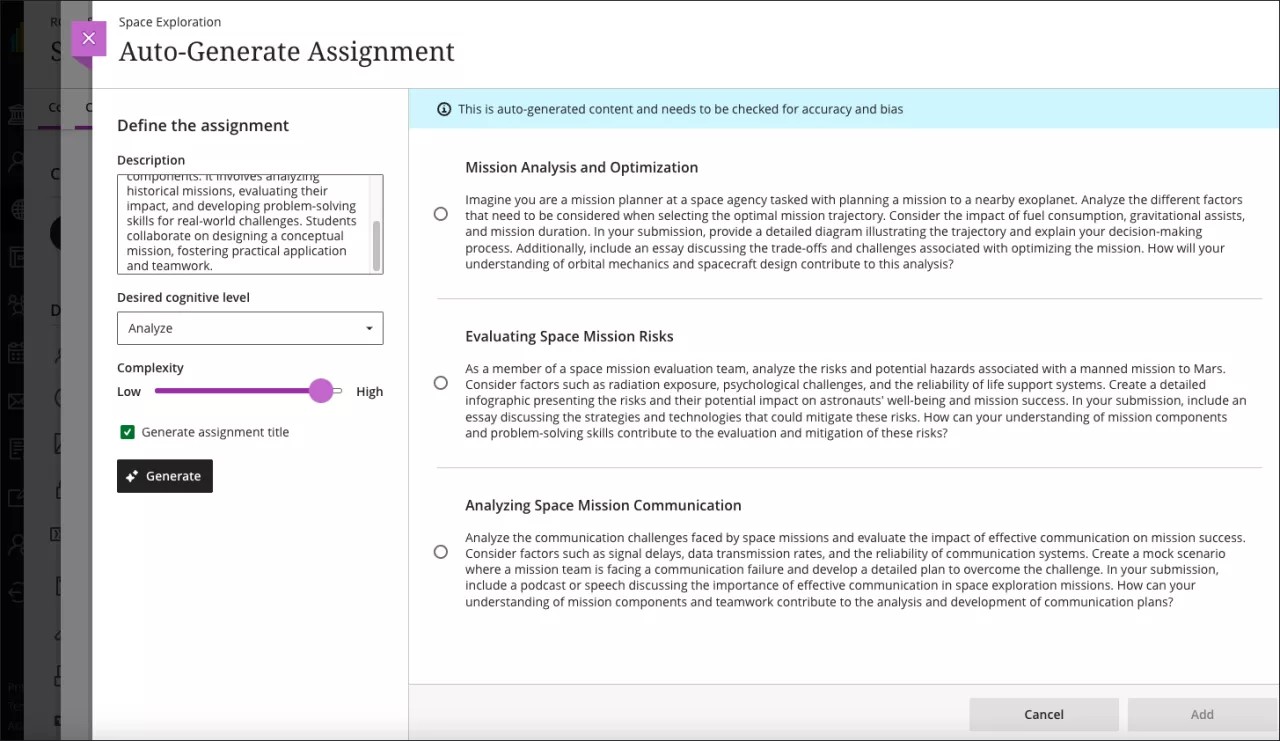
Task: Click the Organizations people icon in sidebar
Action: coord(17,303)
